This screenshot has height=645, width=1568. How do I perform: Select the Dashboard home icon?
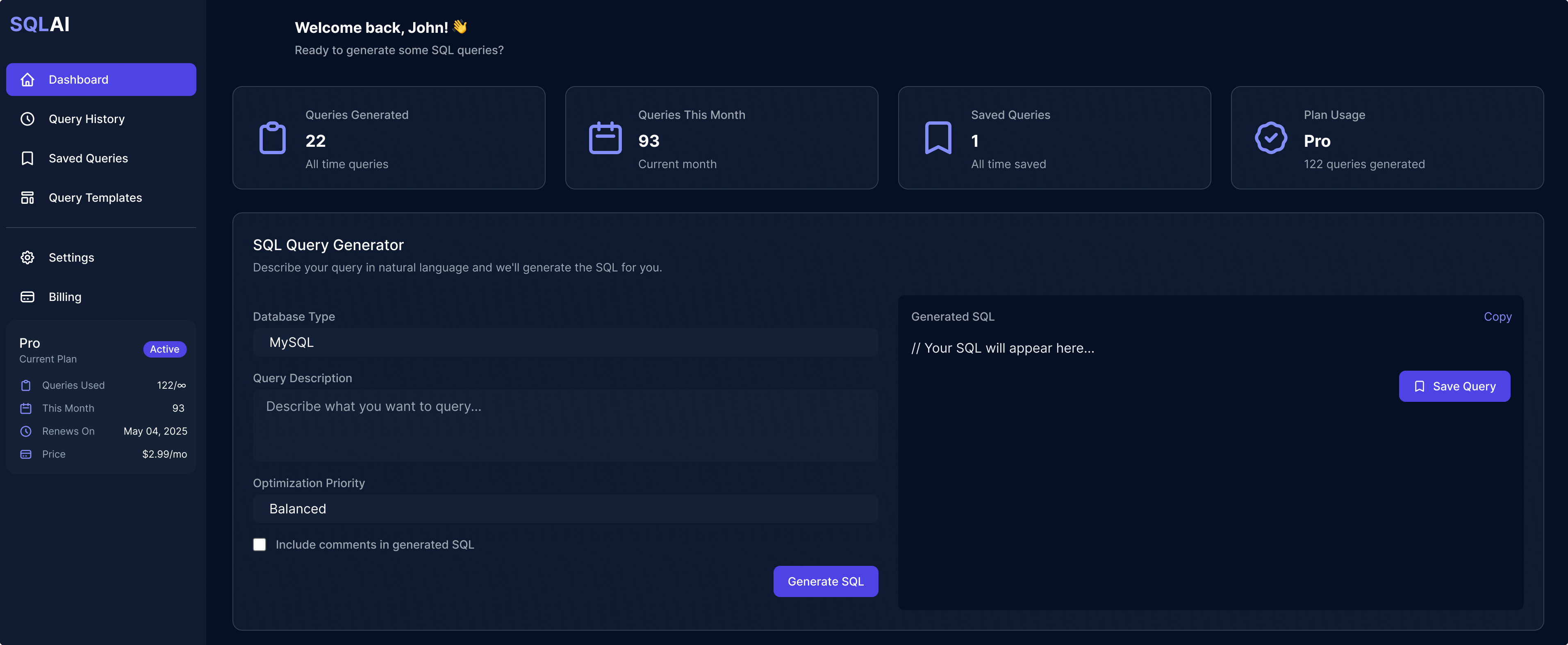tap(27, 79)
